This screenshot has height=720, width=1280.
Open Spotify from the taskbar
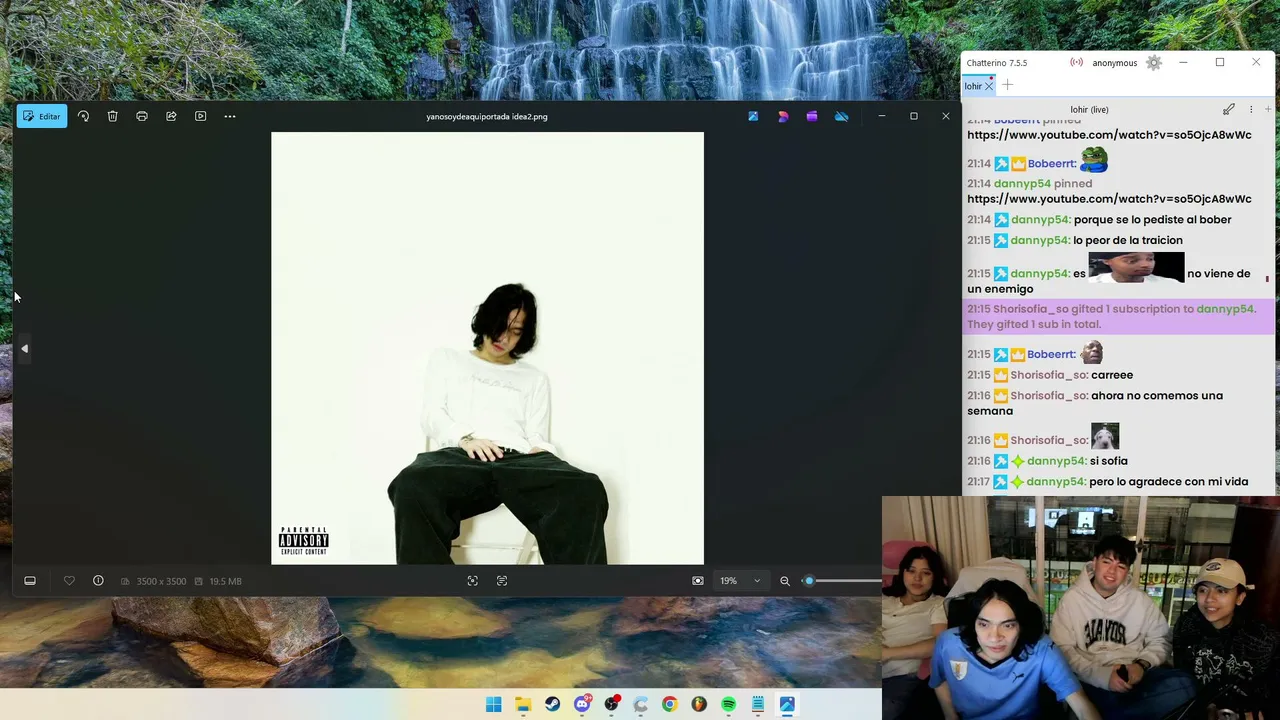(x=728, y=705)
